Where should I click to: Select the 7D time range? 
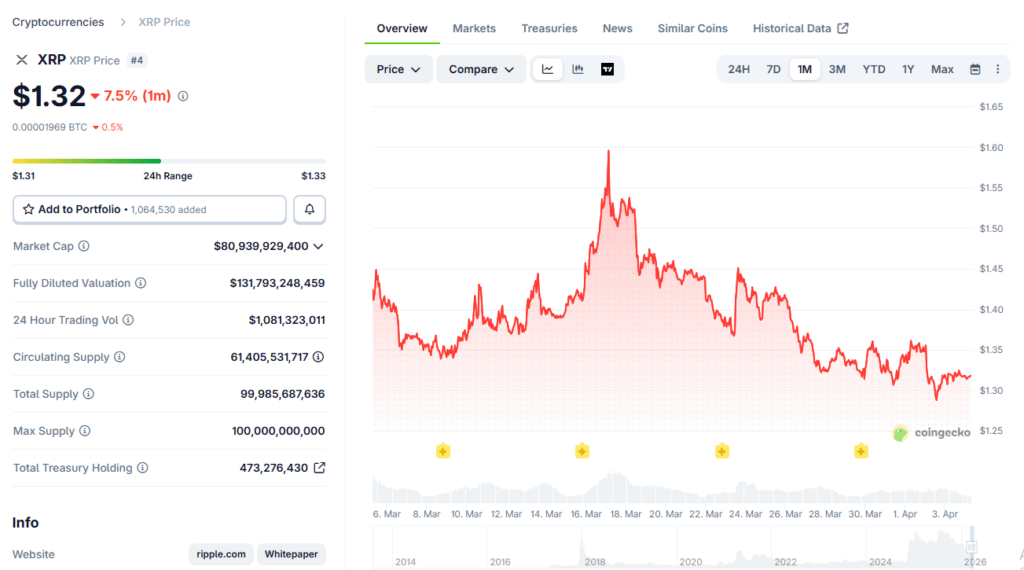click(773, 69)
